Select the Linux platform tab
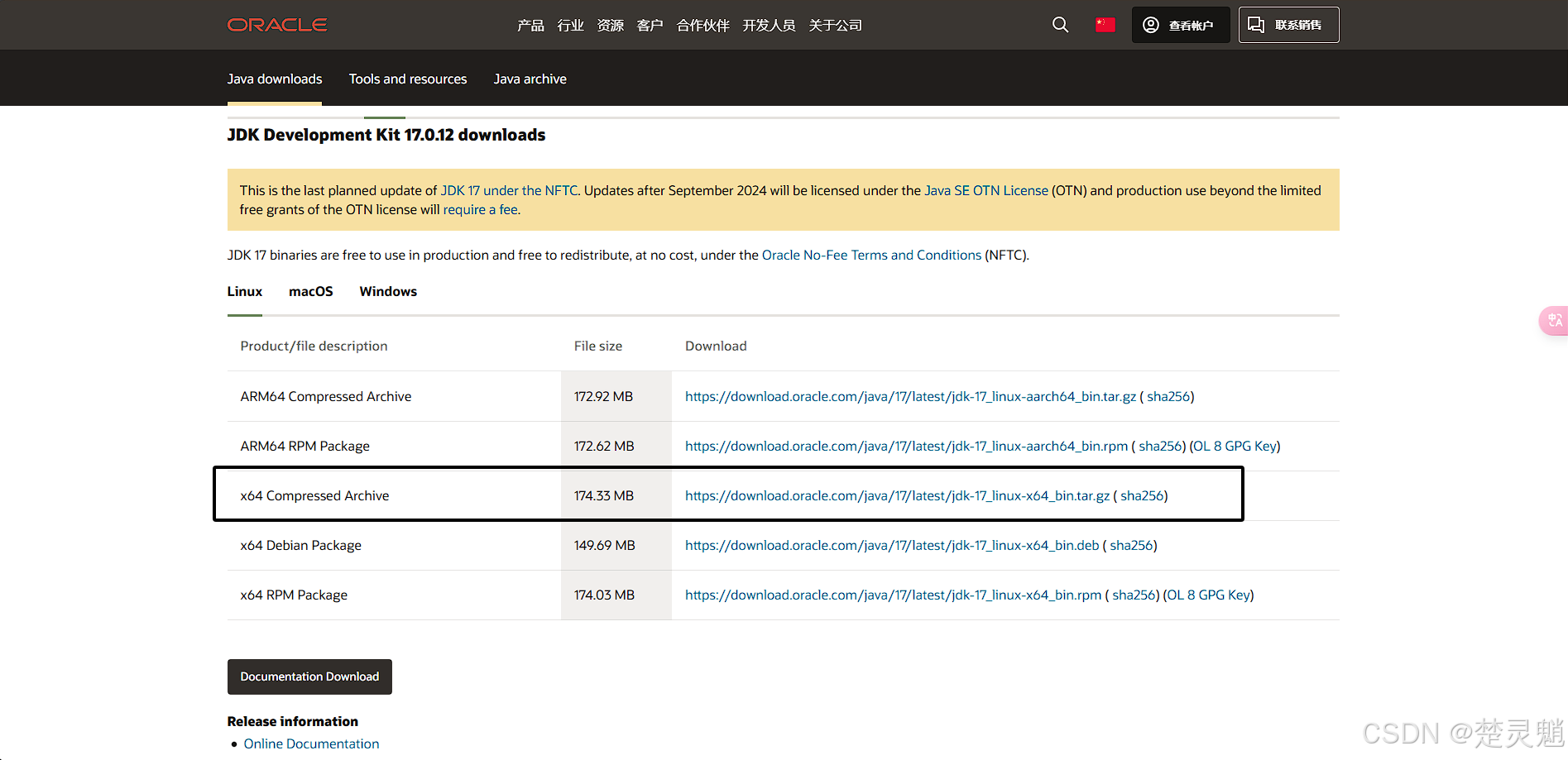 [245, 291]
